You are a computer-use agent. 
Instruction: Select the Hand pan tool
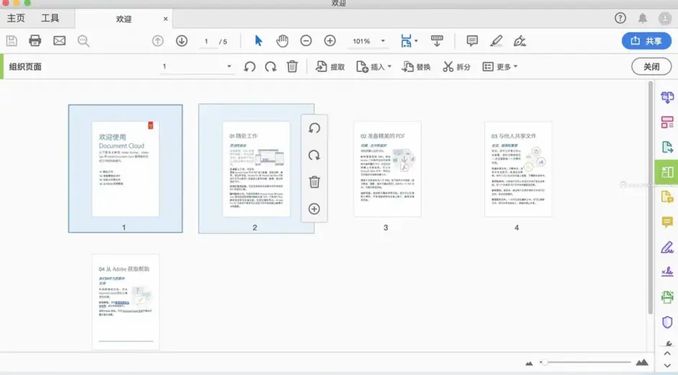click(x=282, y=41)
